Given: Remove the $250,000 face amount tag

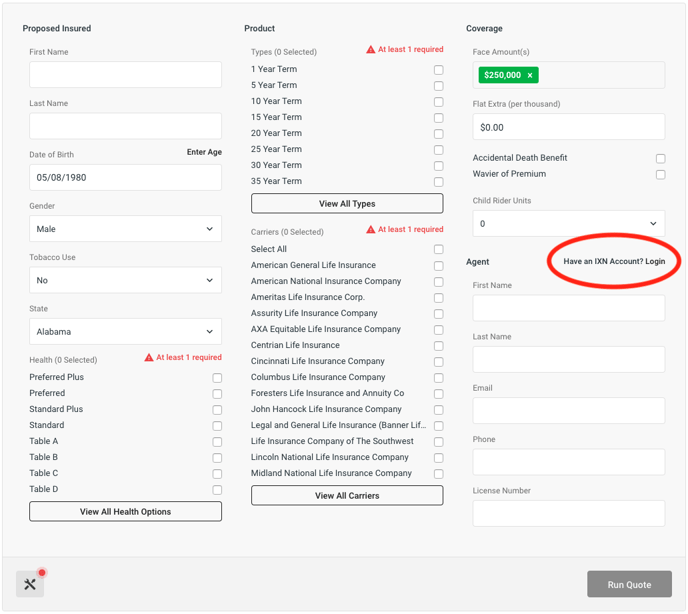Looking at the screenshot, I should pos(530,75).
